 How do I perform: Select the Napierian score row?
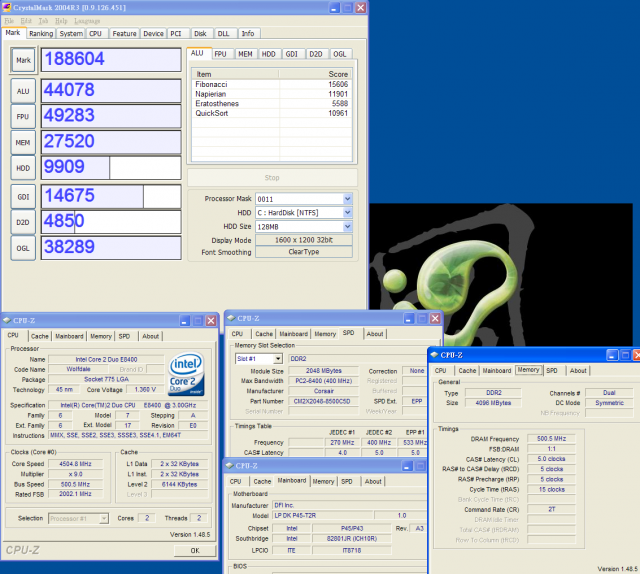[271, 94]
